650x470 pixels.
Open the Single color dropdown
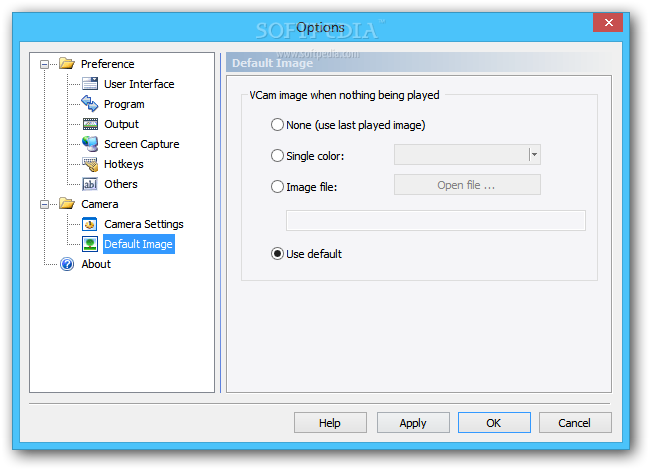534,155
